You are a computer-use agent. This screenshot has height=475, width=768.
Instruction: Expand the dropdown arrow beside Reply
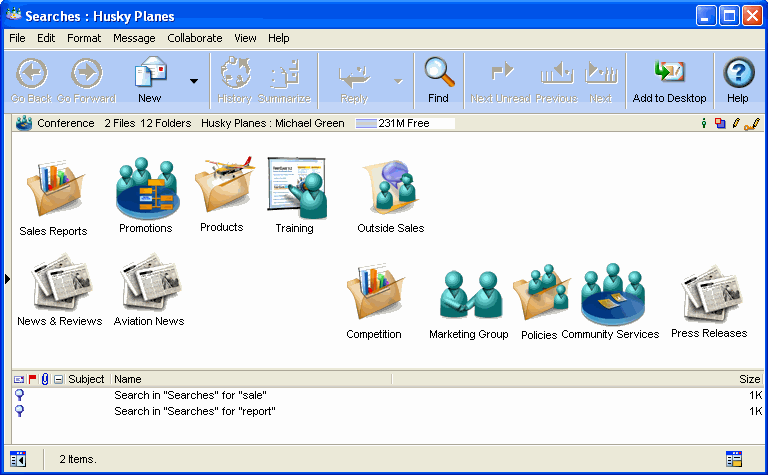click(398, 81)
